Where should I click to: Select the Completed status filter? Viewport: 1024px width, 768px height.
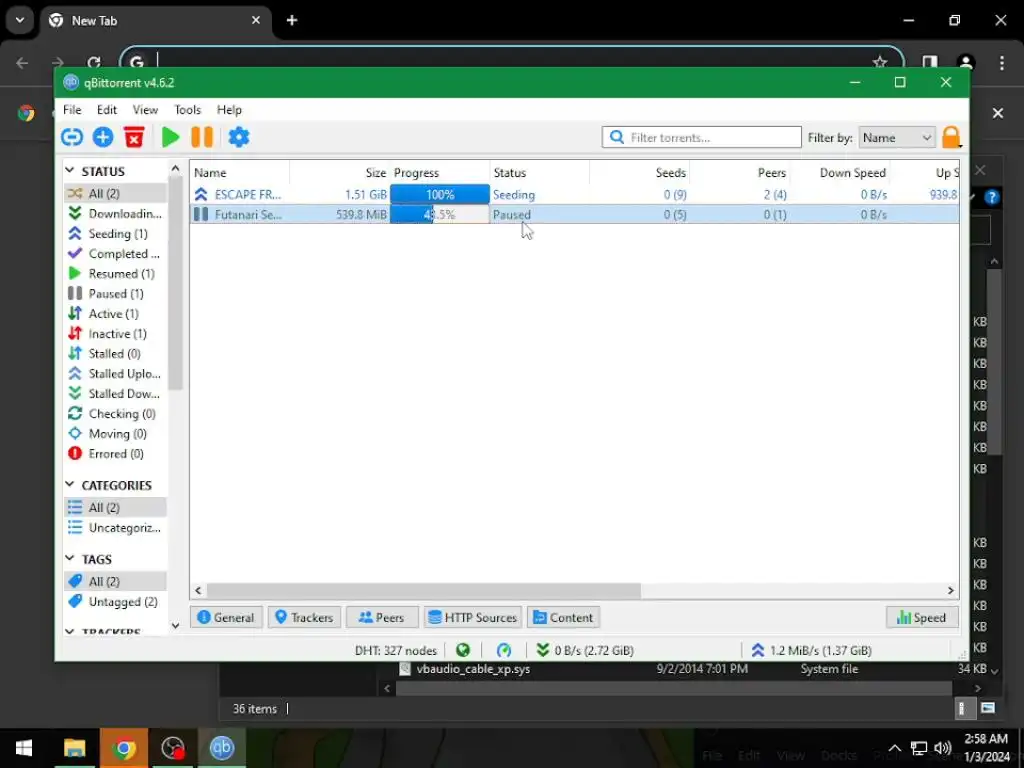click(x=116, y=253)
